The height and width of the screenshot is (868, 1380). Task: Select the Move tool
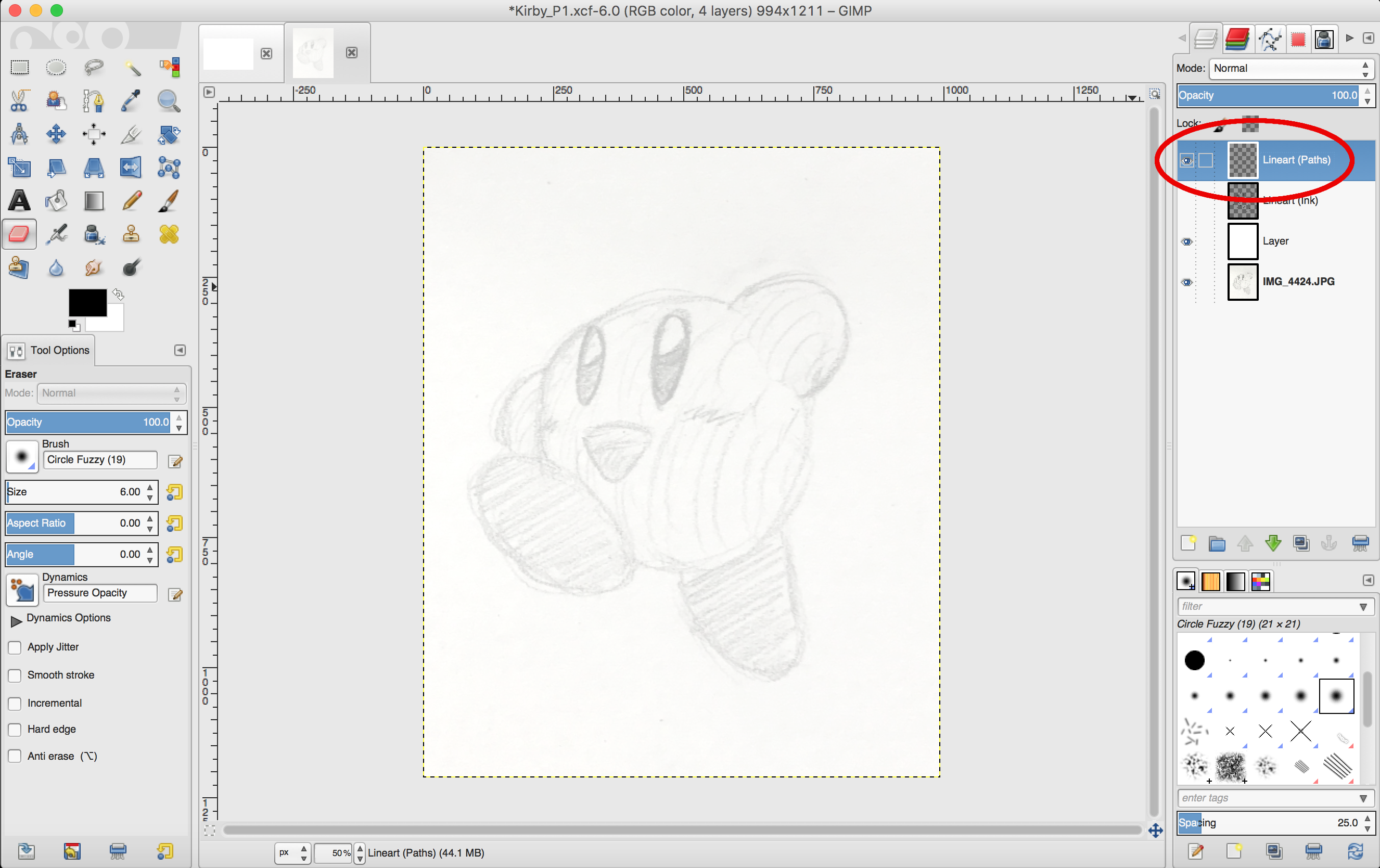pyautogui.click(x=56, y=134)
